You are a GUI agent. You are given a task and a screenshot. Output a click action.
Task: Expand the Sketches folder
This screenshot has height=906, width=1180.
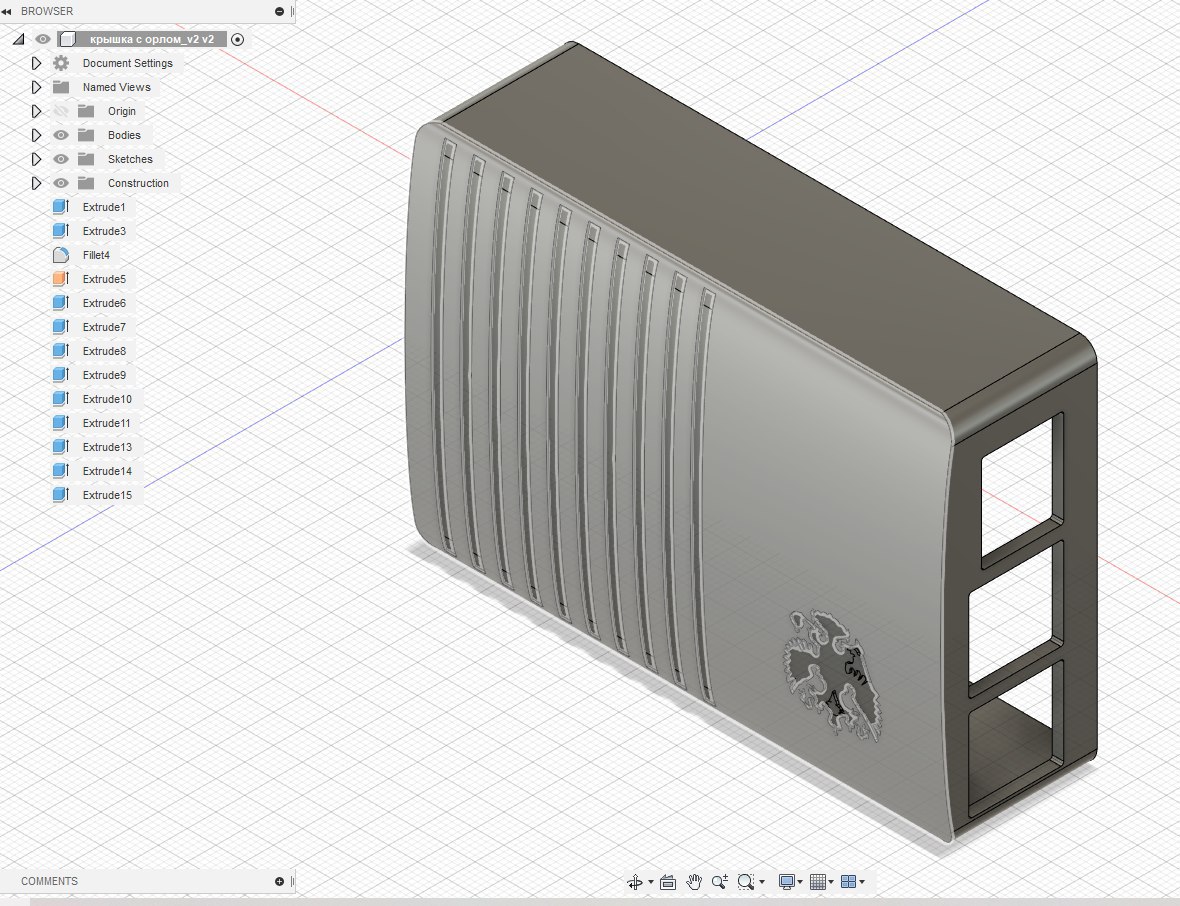pos(36,160)
